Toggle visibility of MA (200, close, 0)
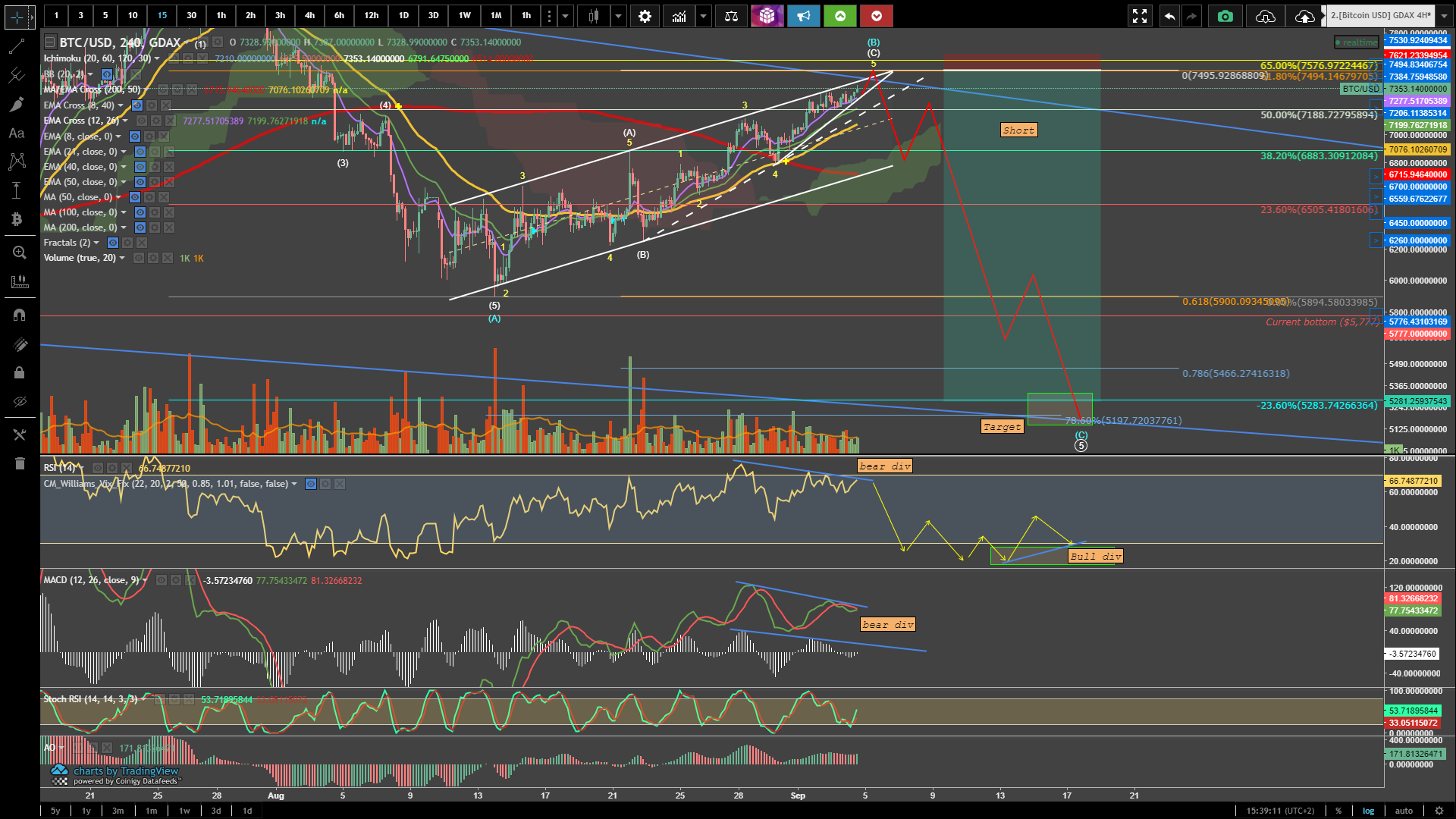The image size is (1456, 819). coord(140,227)
